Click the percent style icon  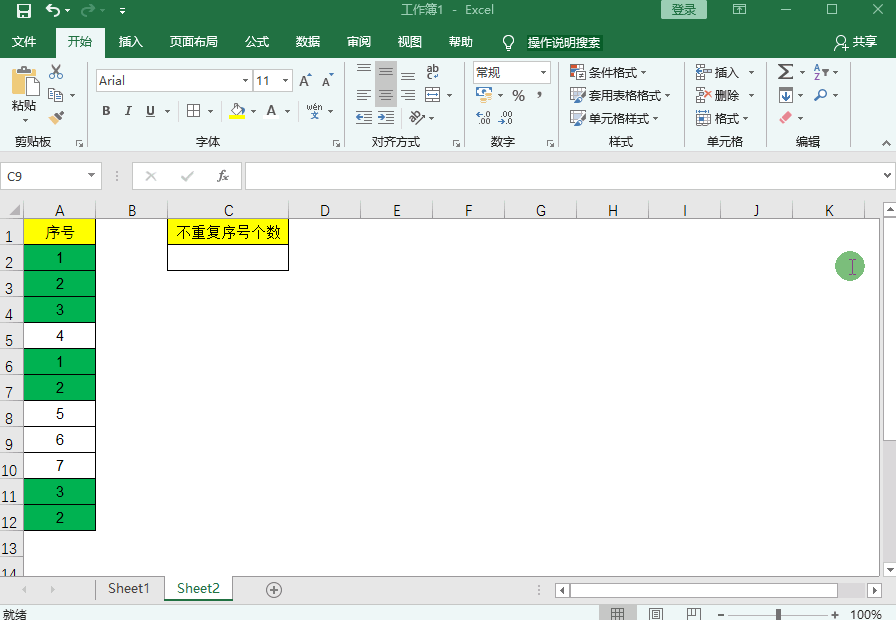(518, 95)
